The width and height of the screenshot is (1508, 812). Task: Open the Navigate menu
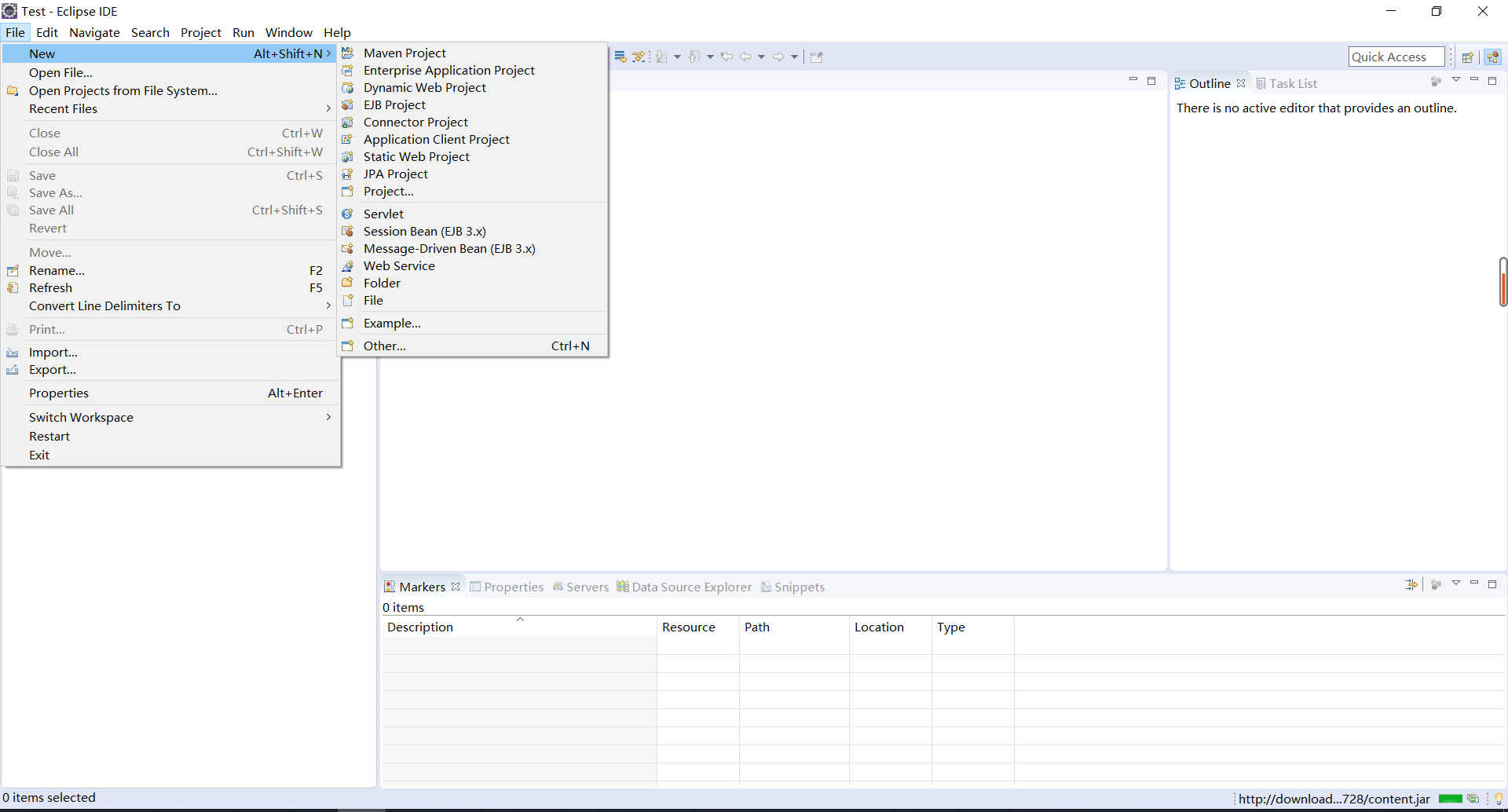point(94,32)
